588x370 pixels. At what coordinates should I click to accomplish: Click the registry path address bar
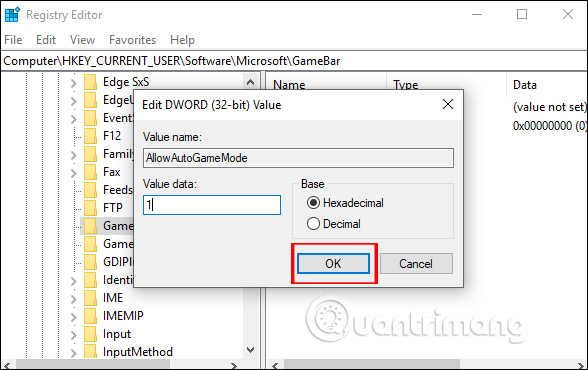tap(294, 61)
